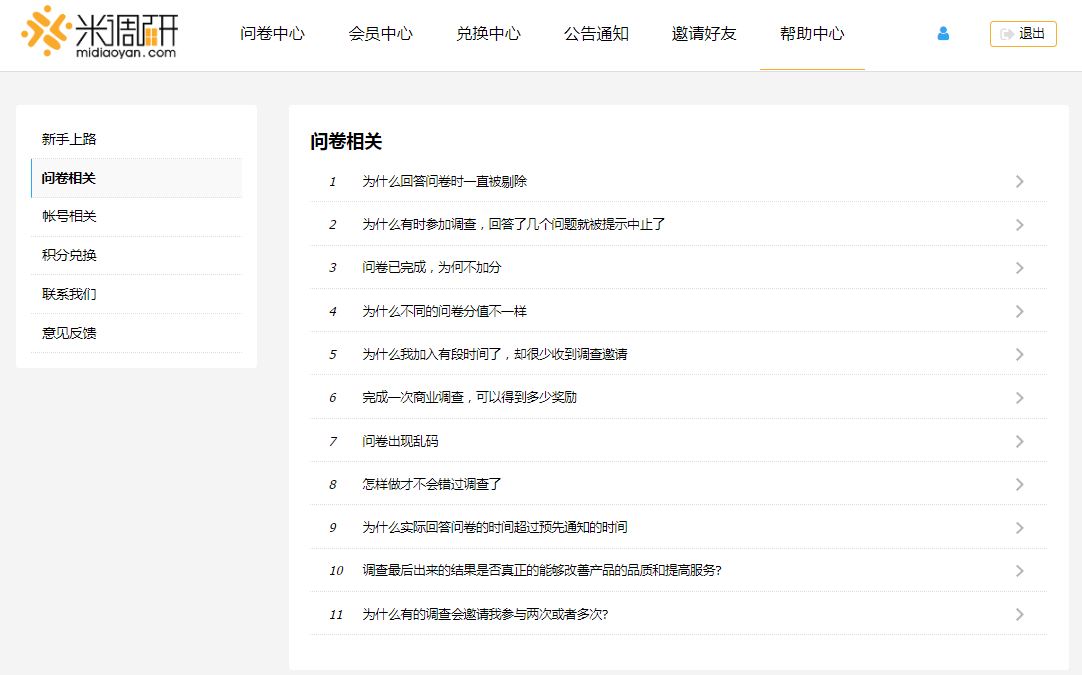Click number 11 beside the last question
Image resolution: width=1082 pixels, height=675 pixels.
[x=336, y=615]
